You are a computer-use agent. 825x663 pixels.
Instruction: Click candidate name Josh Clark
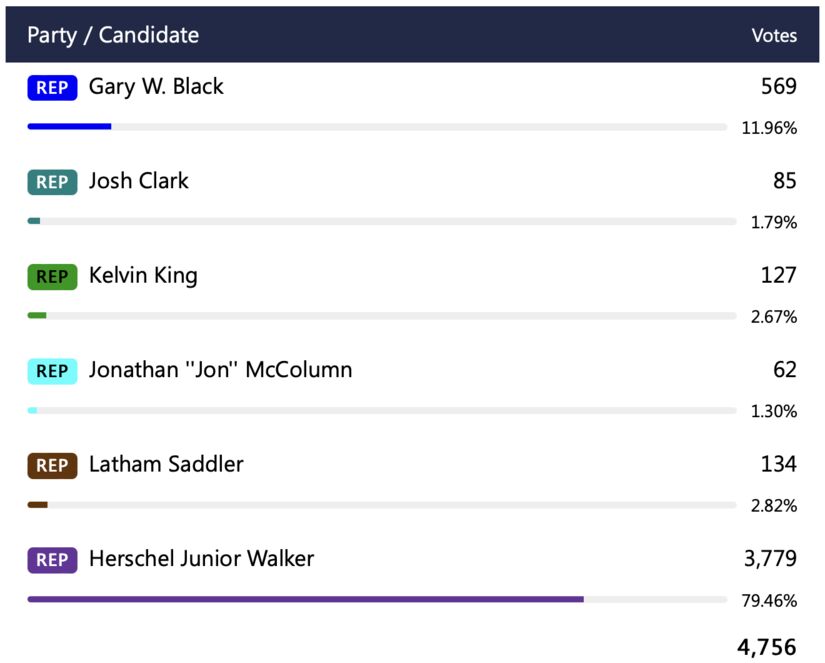click(138, 181)
